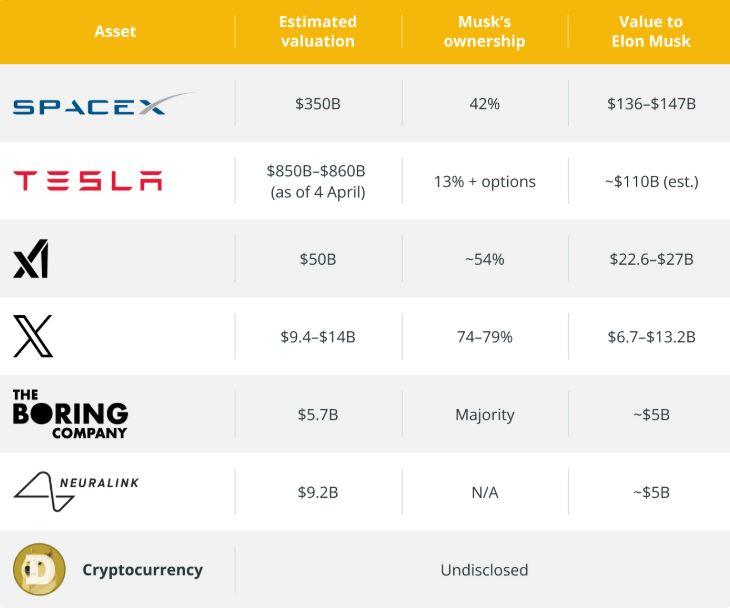Click xAI's $22.6–$27B value cell
The image size is (730, 608).
pyautogui.click(x=651, y=259)
